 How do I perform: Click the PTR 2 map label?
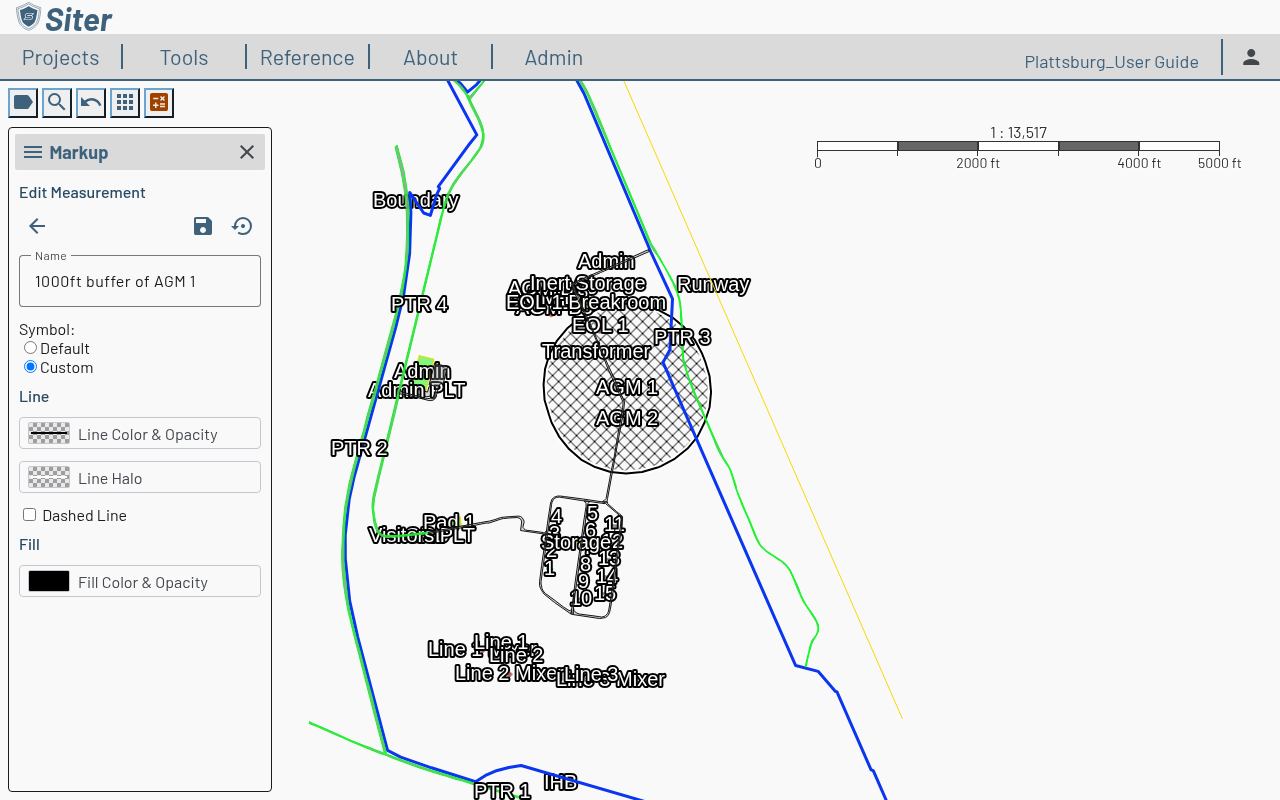click(359, 448)
